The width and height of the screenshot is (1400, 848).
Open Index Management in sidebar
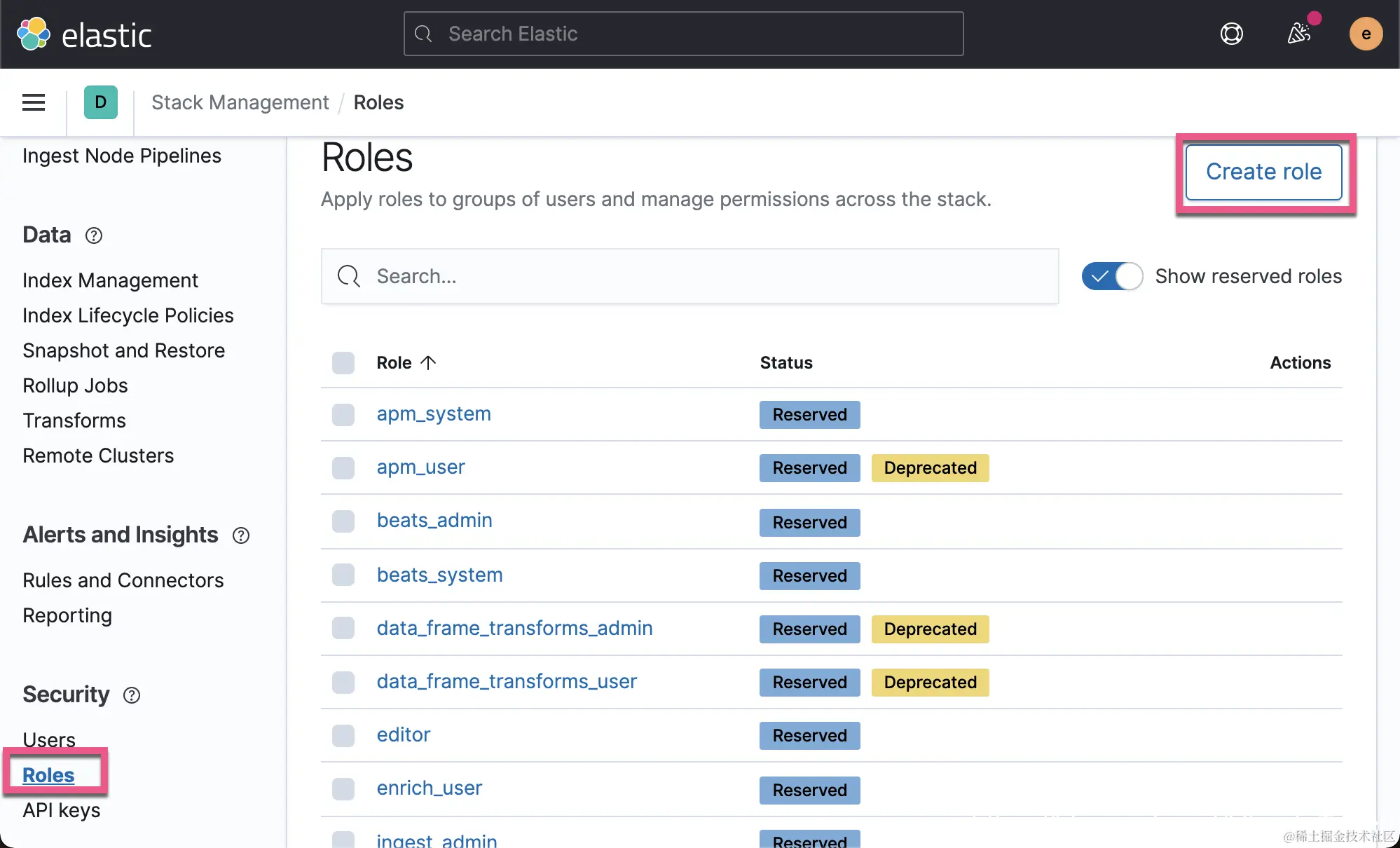(110, 280)
